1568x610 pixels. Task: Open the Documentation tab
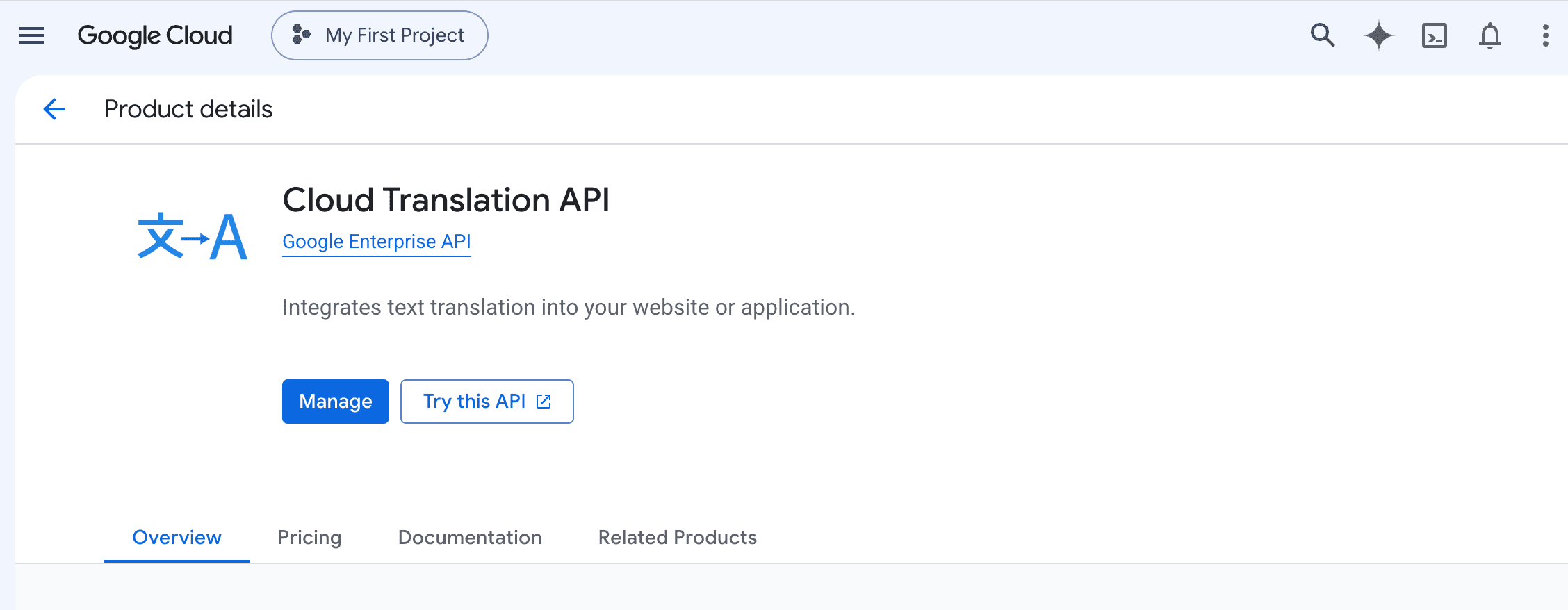pos(470,538)
